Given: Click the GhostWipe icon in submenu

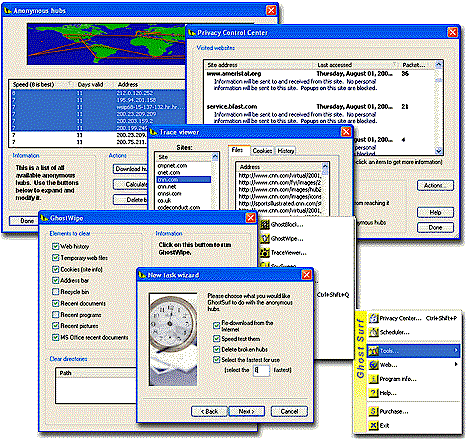Looking at the screenshot, I should coord(265,239).
